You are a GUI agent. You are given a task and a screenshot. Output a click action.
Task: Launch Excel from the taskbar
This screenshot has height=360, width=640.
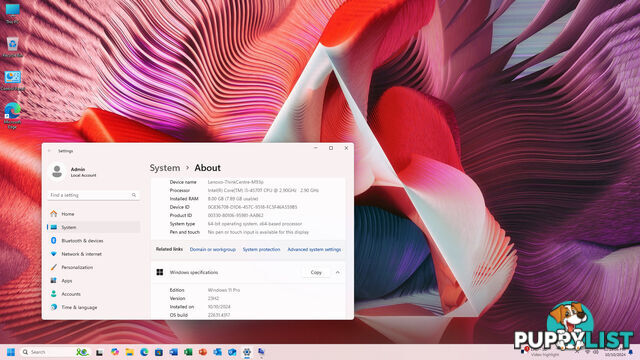188,352
